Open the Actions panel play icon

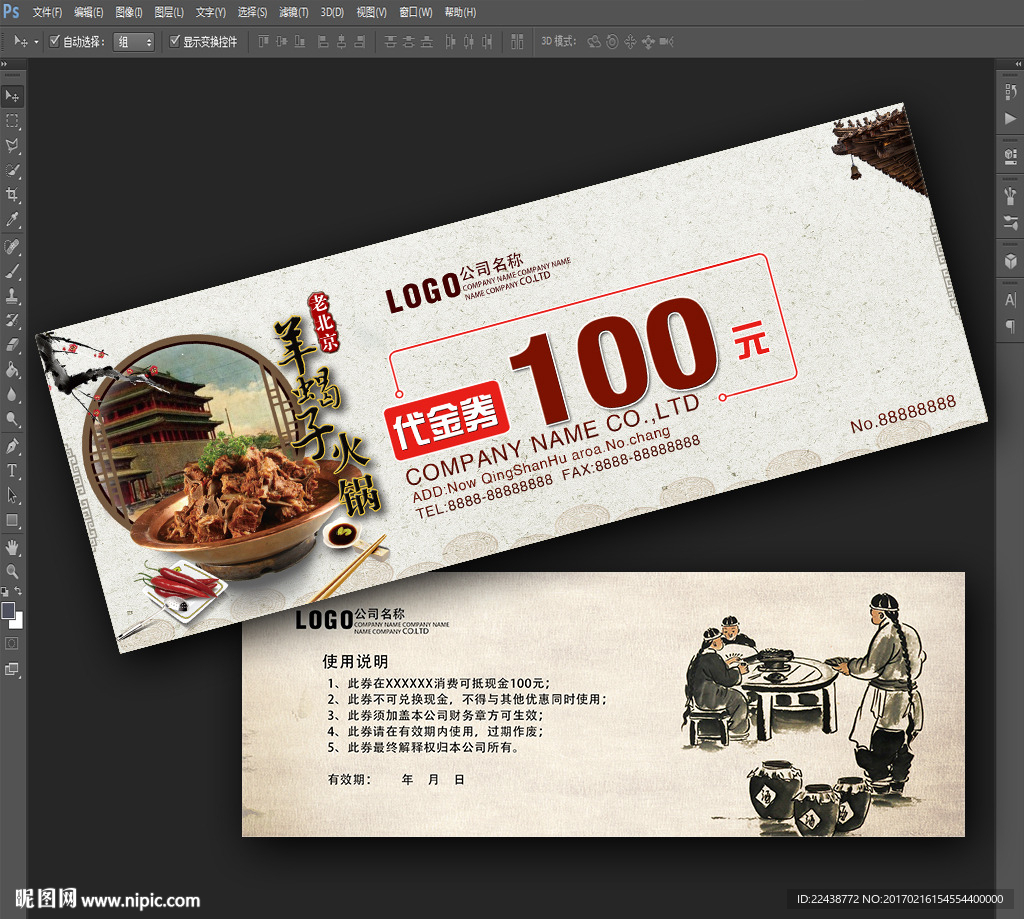pyautogui.click(x=1010, y=118)
